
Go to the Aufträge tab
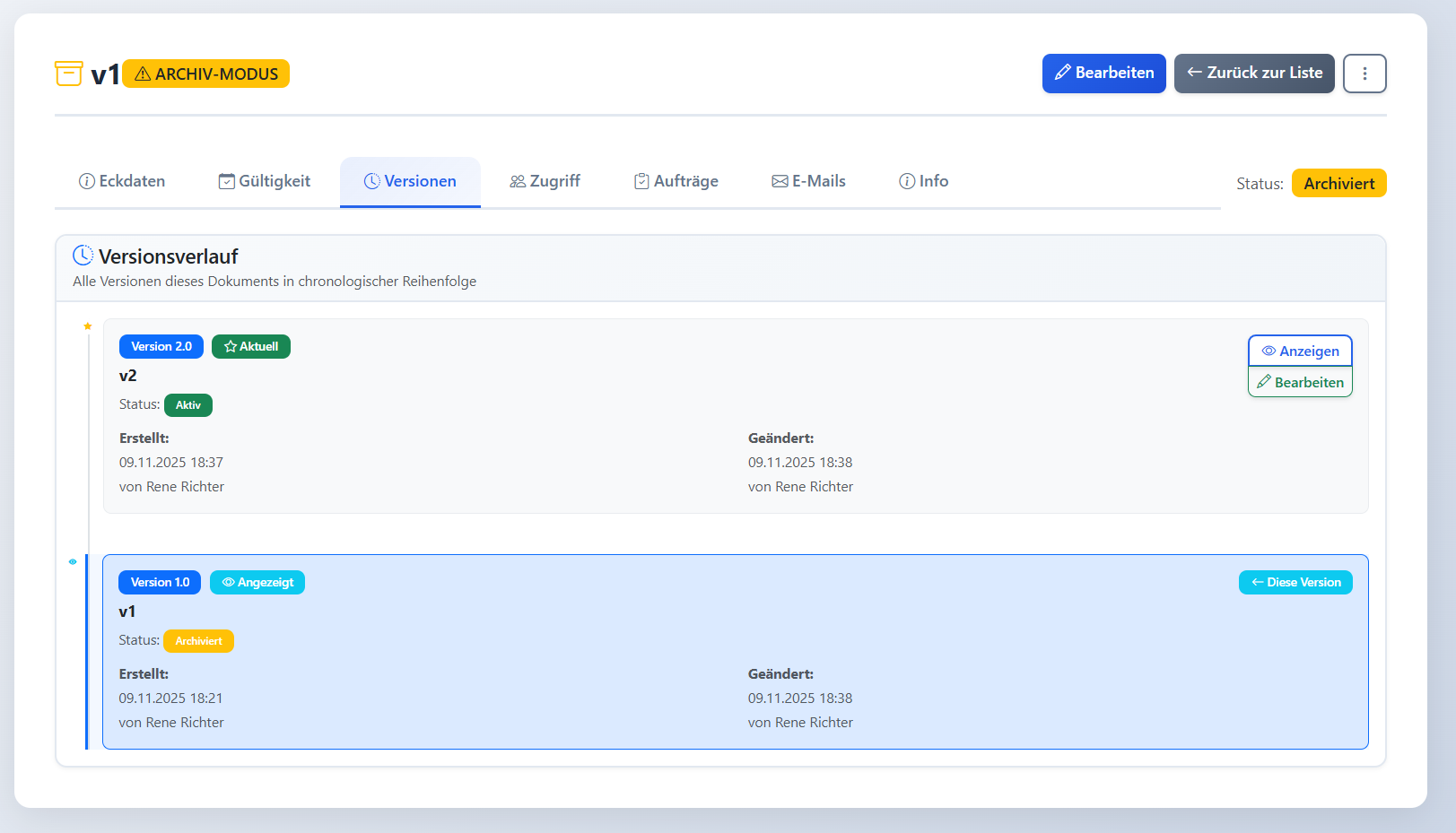(x=676, y=181)
